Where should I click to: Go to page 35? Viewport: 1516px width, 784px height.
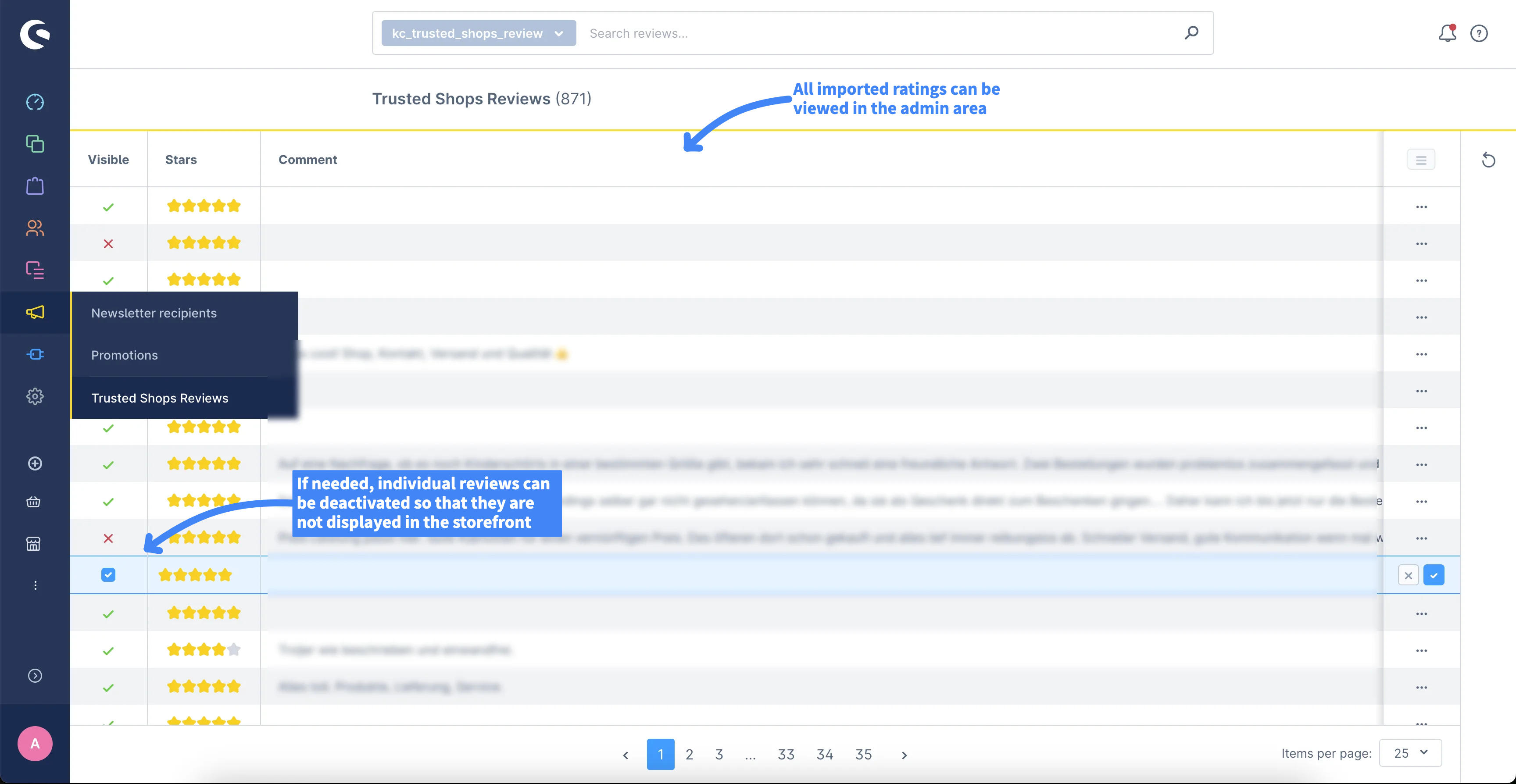tap(863, 754)
